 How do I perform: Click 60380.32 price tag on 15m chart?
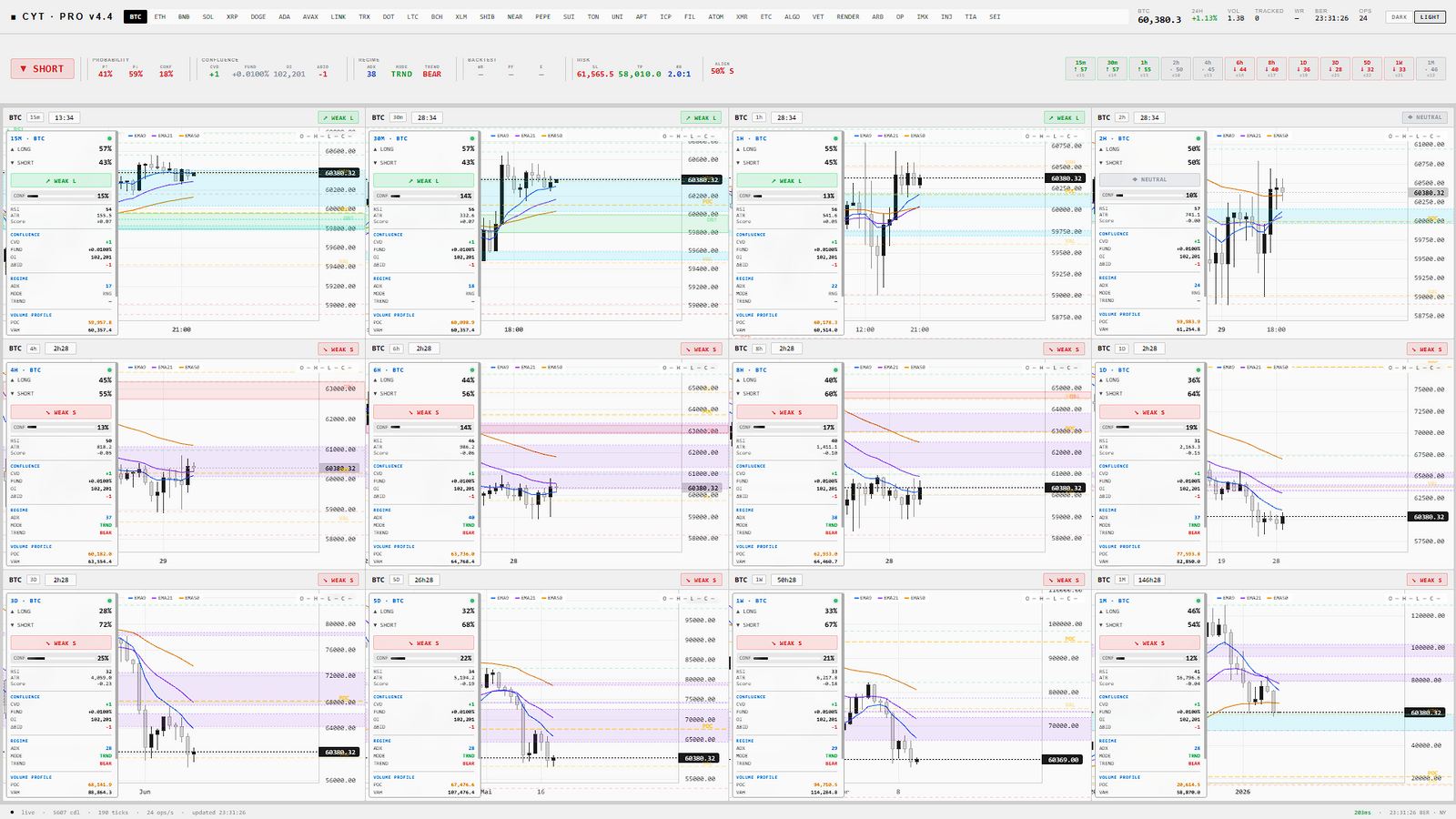tap(340, 172)
